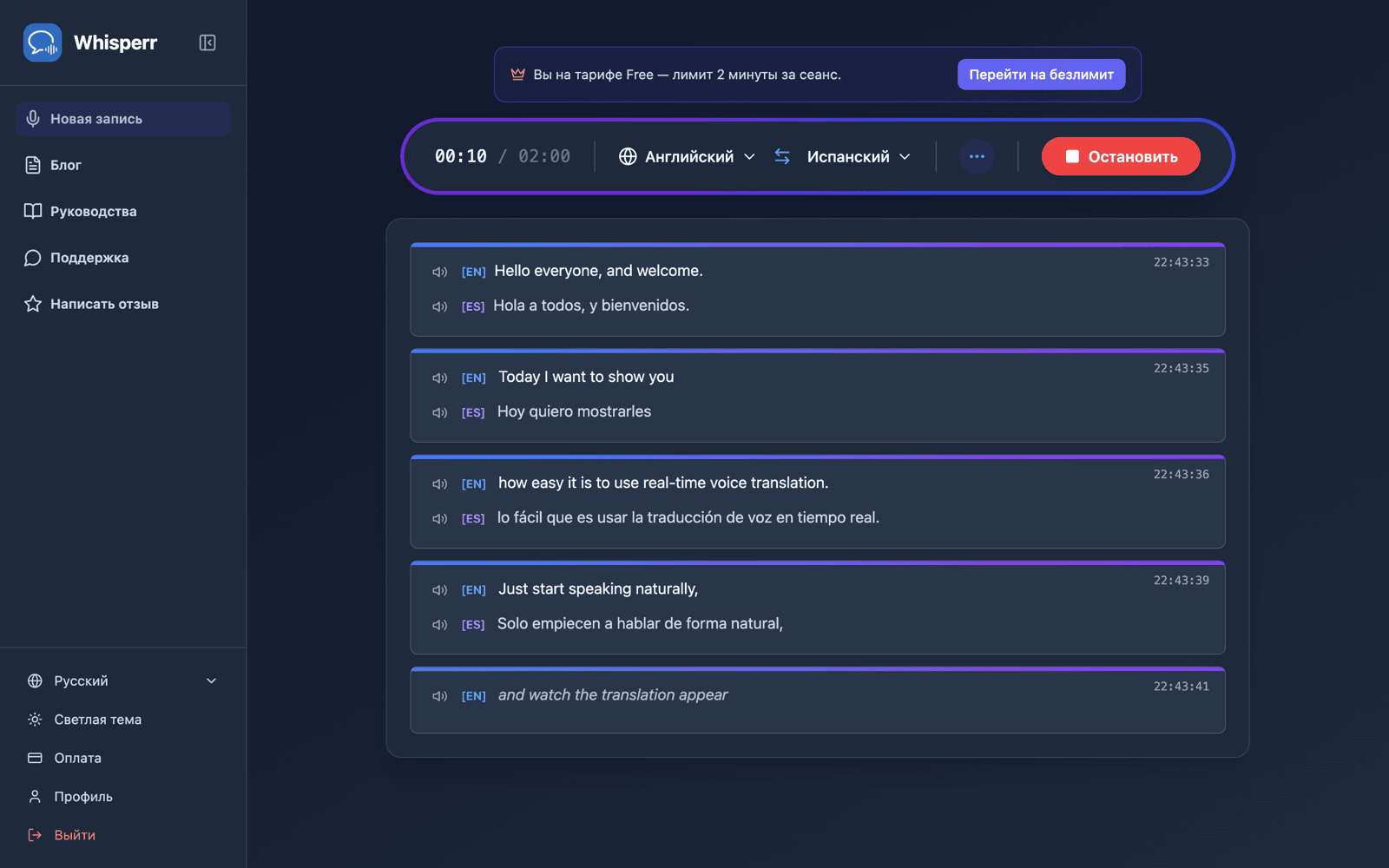Screen dimensions: 1389x868
Task: Click the Whisperr brand name
Action: 115,43
